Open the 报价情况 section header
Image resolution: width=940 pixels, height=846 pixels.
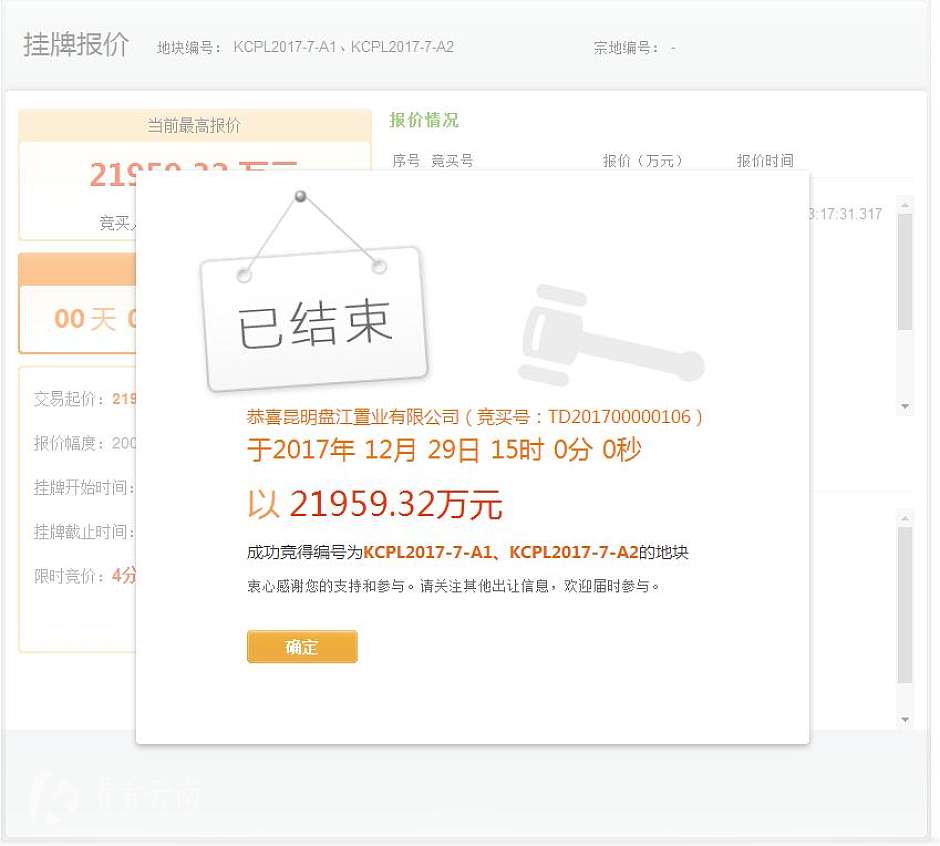[423, 120]
